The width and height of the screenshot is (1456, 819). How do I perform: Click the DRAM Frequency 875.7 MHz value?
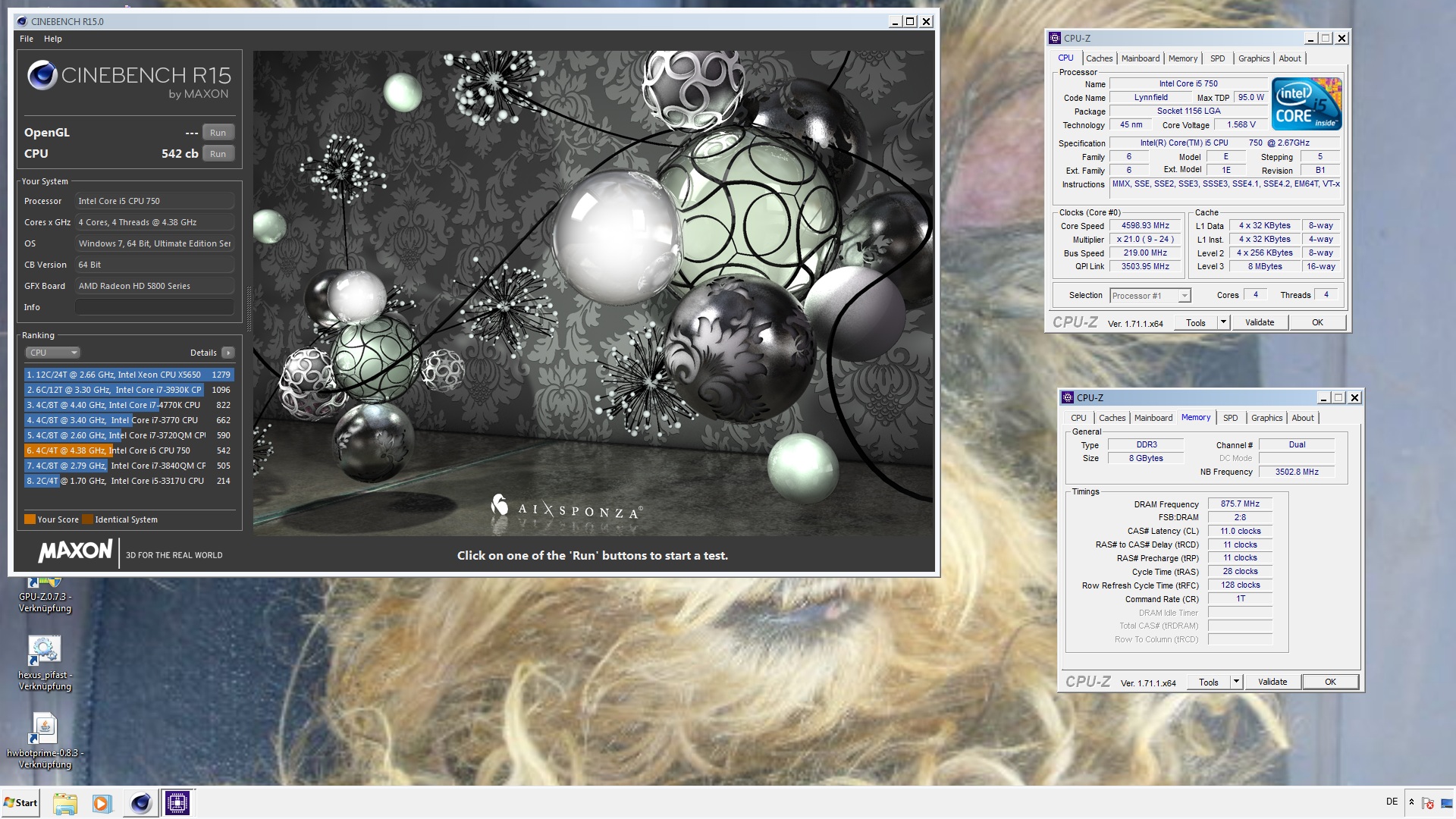(x=1240, y=504)
